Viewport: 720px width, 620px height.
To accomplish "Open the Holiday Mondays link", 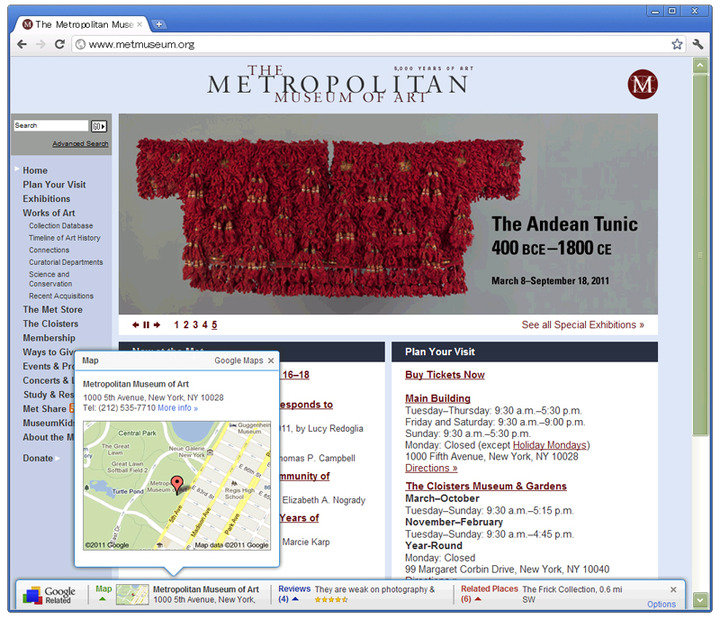I will 550,445.
